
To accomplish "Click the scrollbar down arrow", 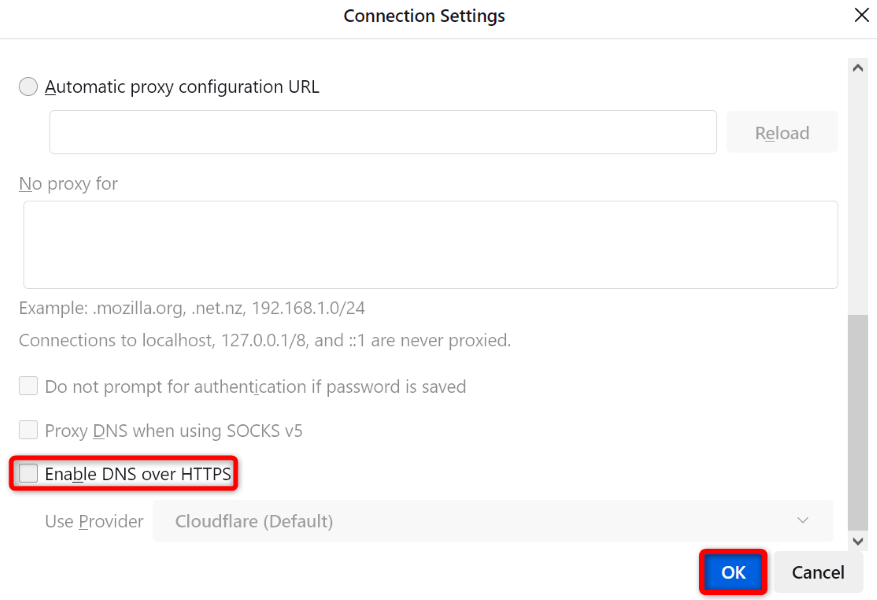I will click(857, 541).
